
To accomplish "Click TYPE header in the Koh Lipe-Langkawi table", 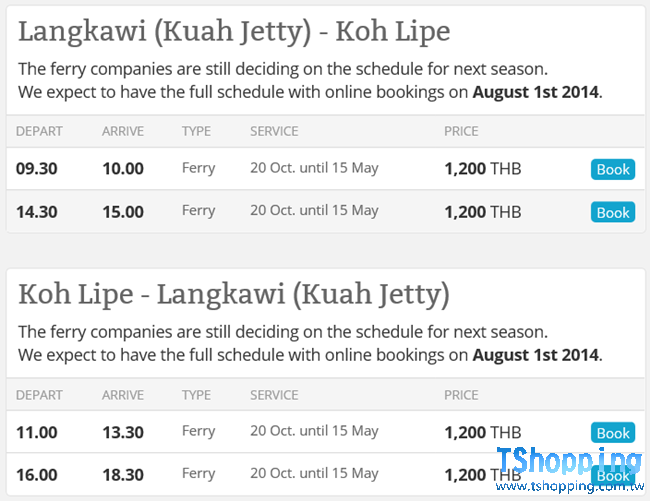I will click(x=196, y=395).
